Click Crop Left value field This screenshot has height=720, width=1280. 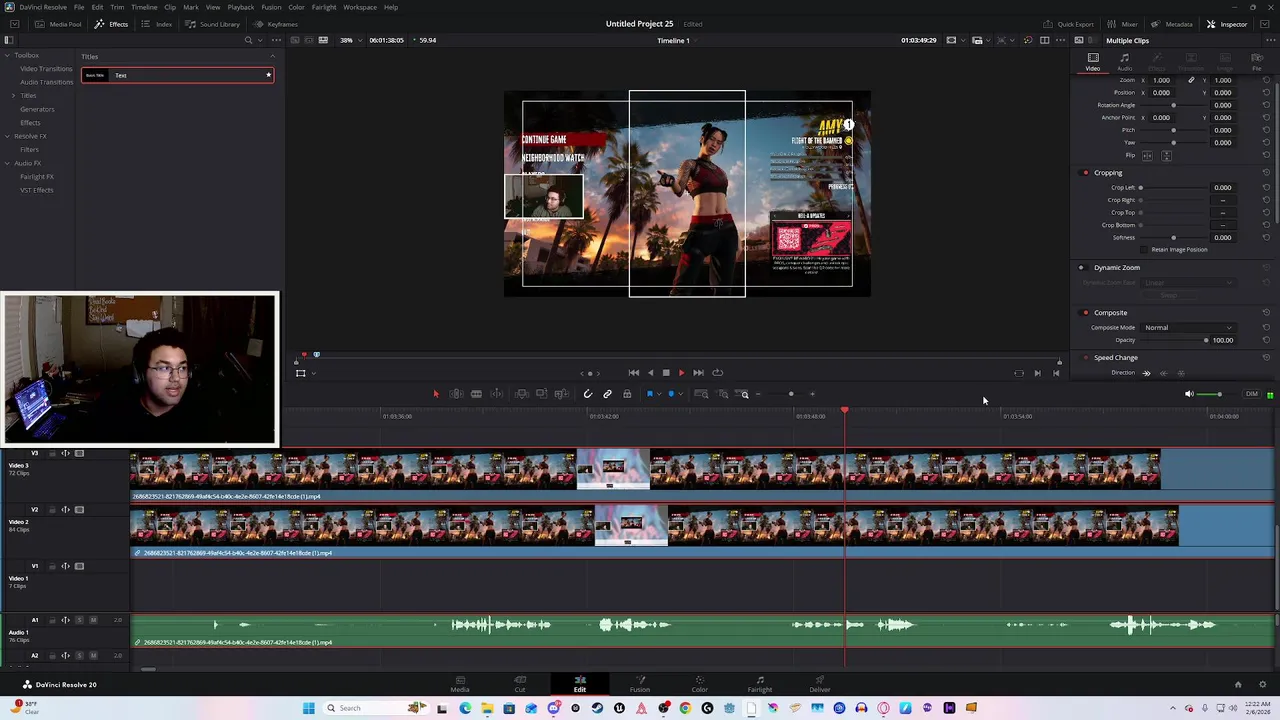1222,188
